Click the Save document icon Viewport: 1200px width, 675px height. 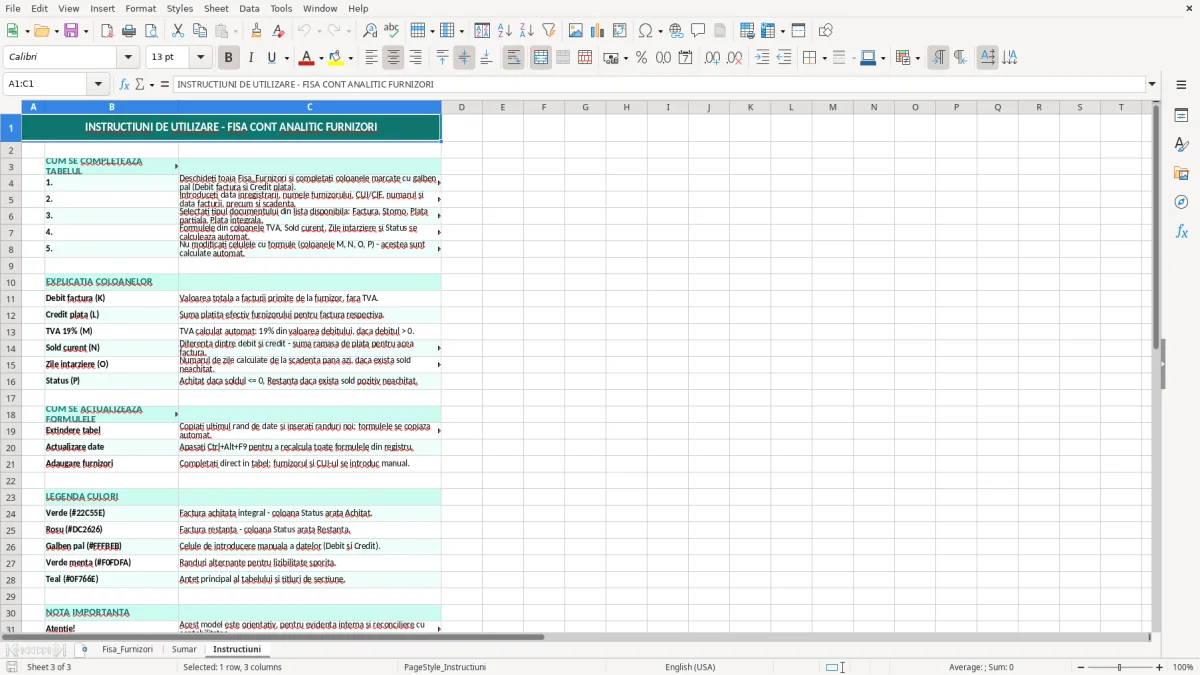[x=71, y=31]
